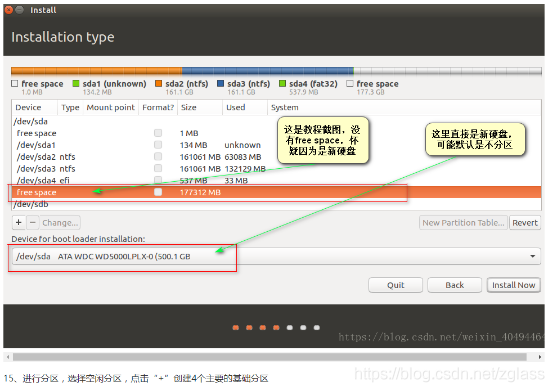Click the sda2 (ntfs) legend label

(x=187, y=84)
